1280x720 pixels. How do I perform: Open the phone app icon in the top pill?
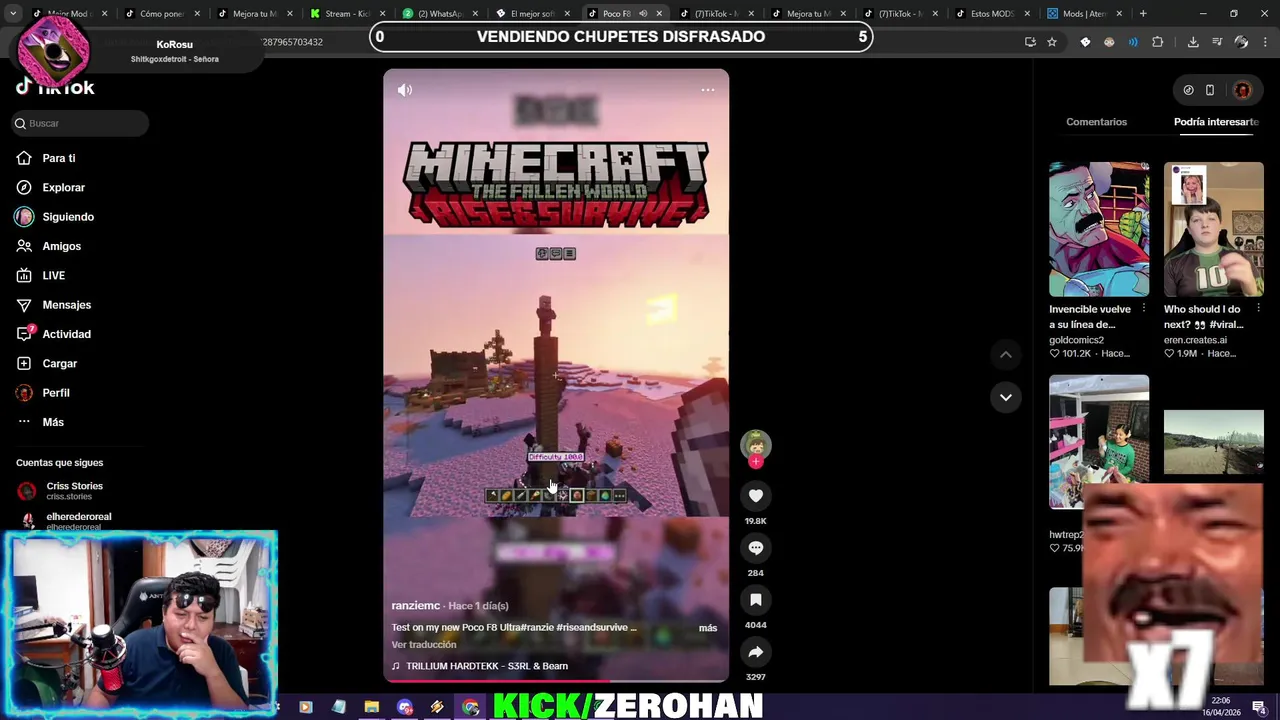(x=1210, y=90)
